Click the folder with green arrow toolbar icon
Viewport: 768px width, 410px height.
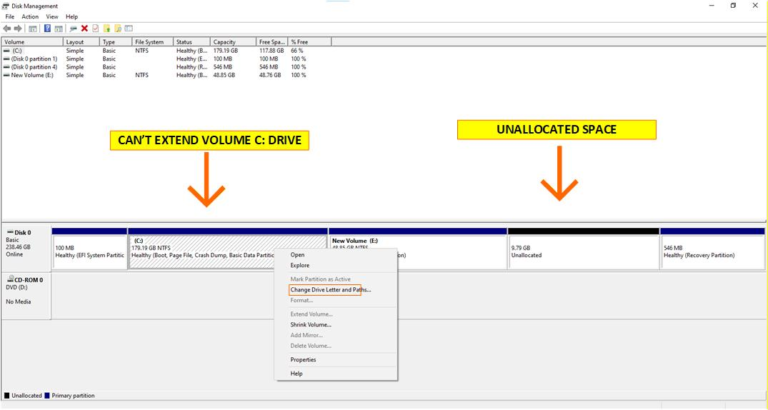(x=107, y=28)
